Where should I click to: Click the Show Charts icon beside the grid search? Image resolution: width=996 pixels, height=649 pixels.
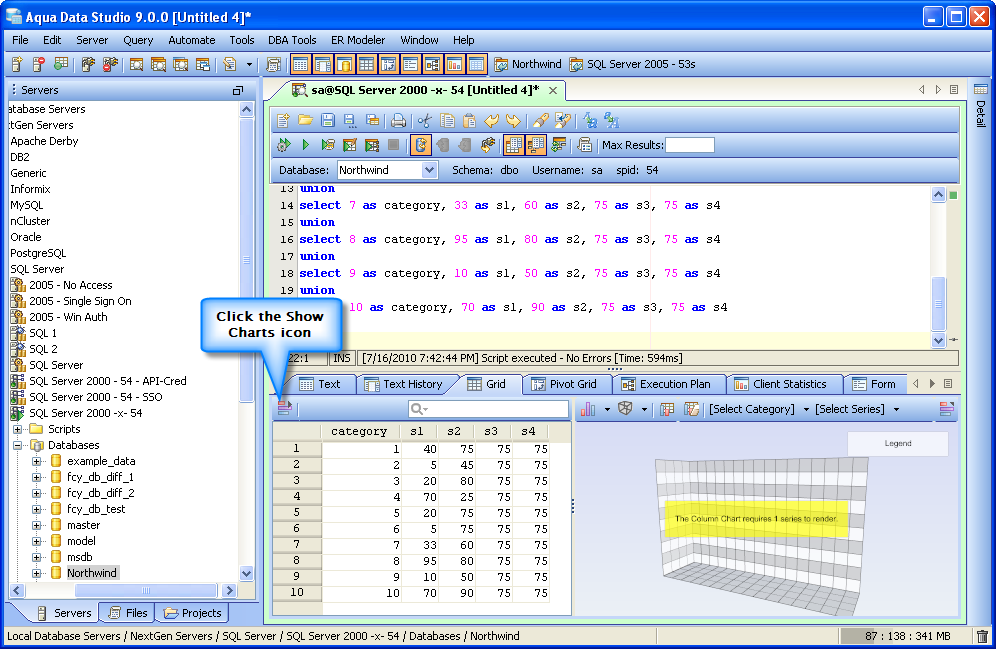(284, 408)
